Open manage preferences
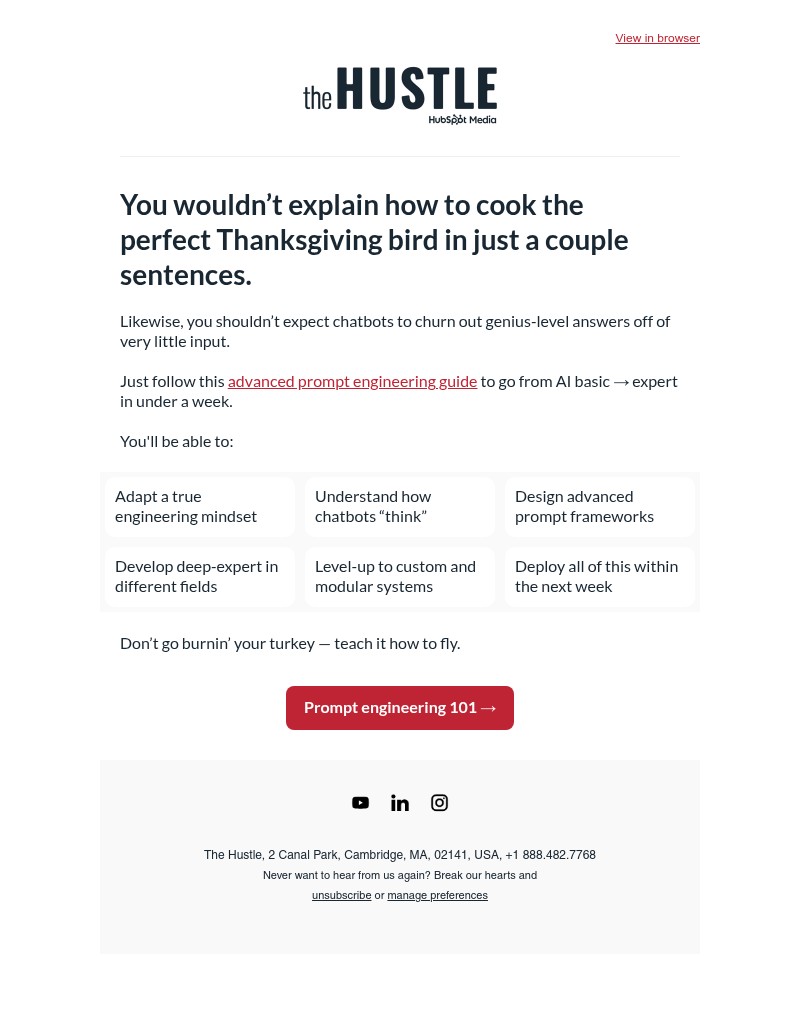The height and width of the screenshot is (1024, 800). point(437,895)
